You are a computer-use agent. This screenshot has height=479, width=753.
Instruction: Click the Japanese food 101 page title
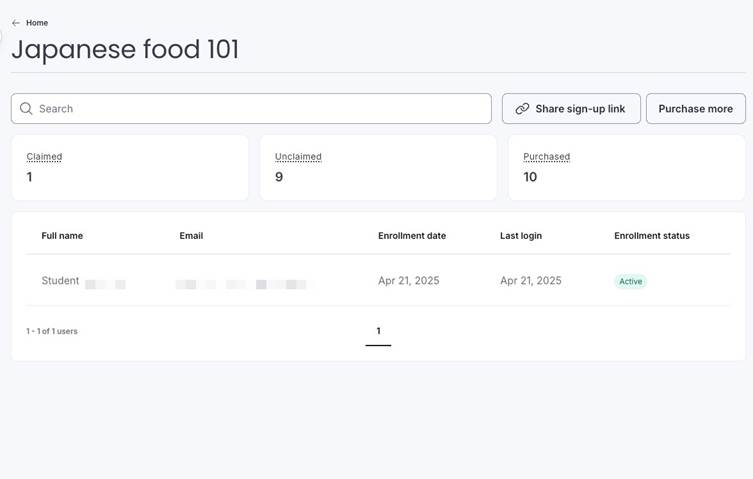[125, 49]
